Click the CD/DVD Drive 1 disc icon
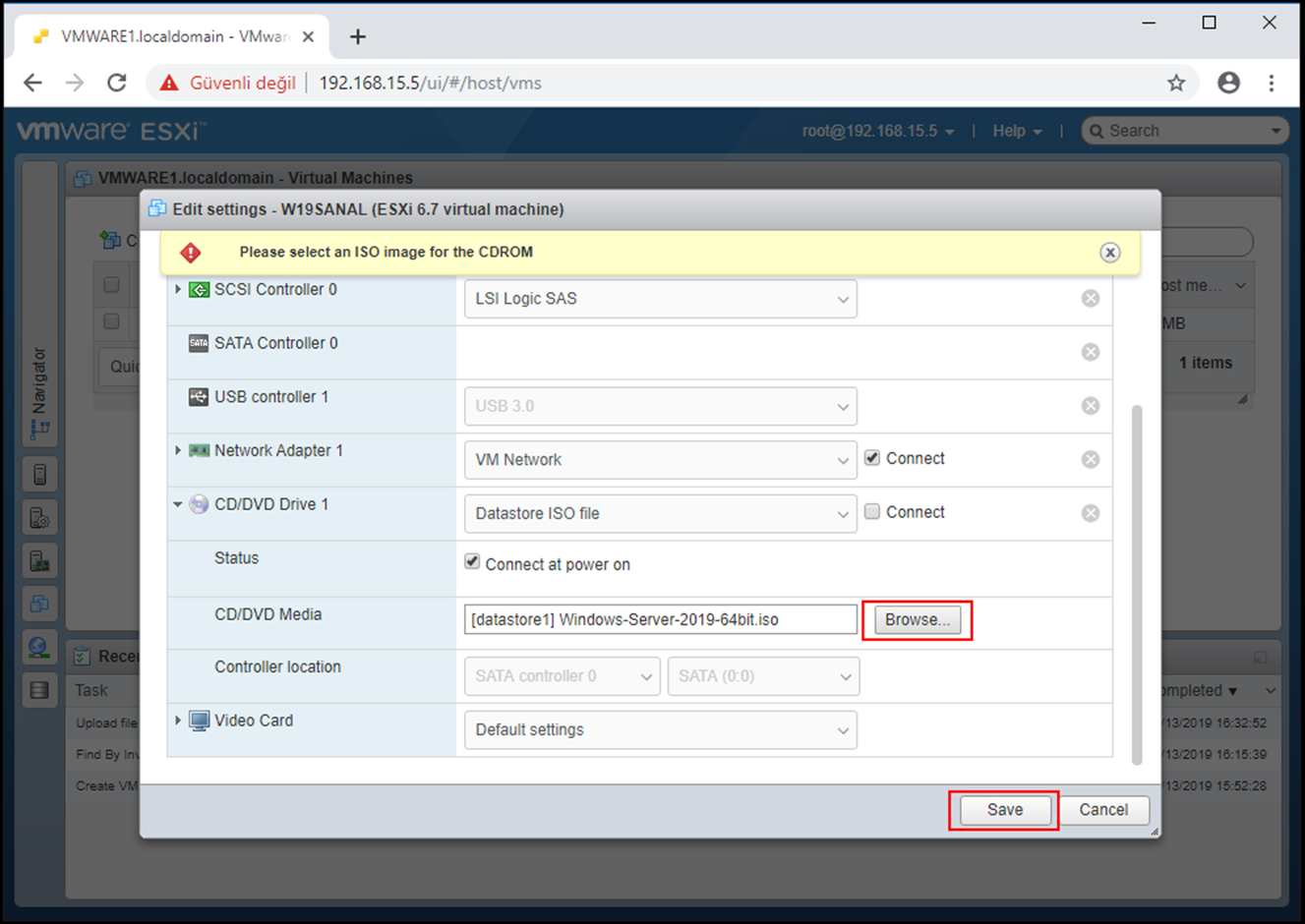Image resolution: width=1305 pixels, height=924 pixels. click(199, 504)
